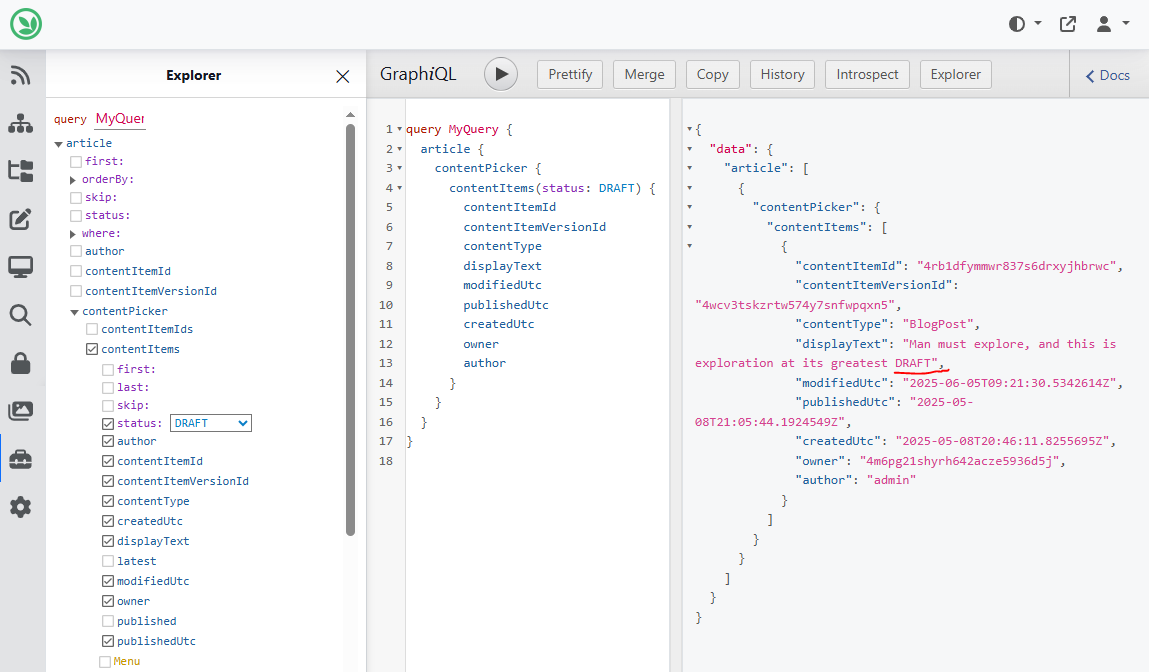Screen dimensions: 1149x672
Task: Fold the article block on line 2
Action: click(x=399, y=149)
